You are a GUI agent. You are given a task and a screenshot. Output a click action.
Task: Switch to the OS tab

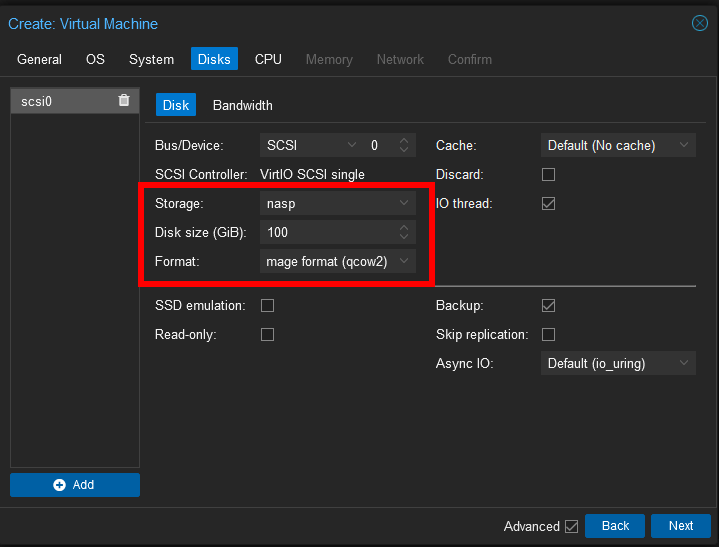pos(95,59)
